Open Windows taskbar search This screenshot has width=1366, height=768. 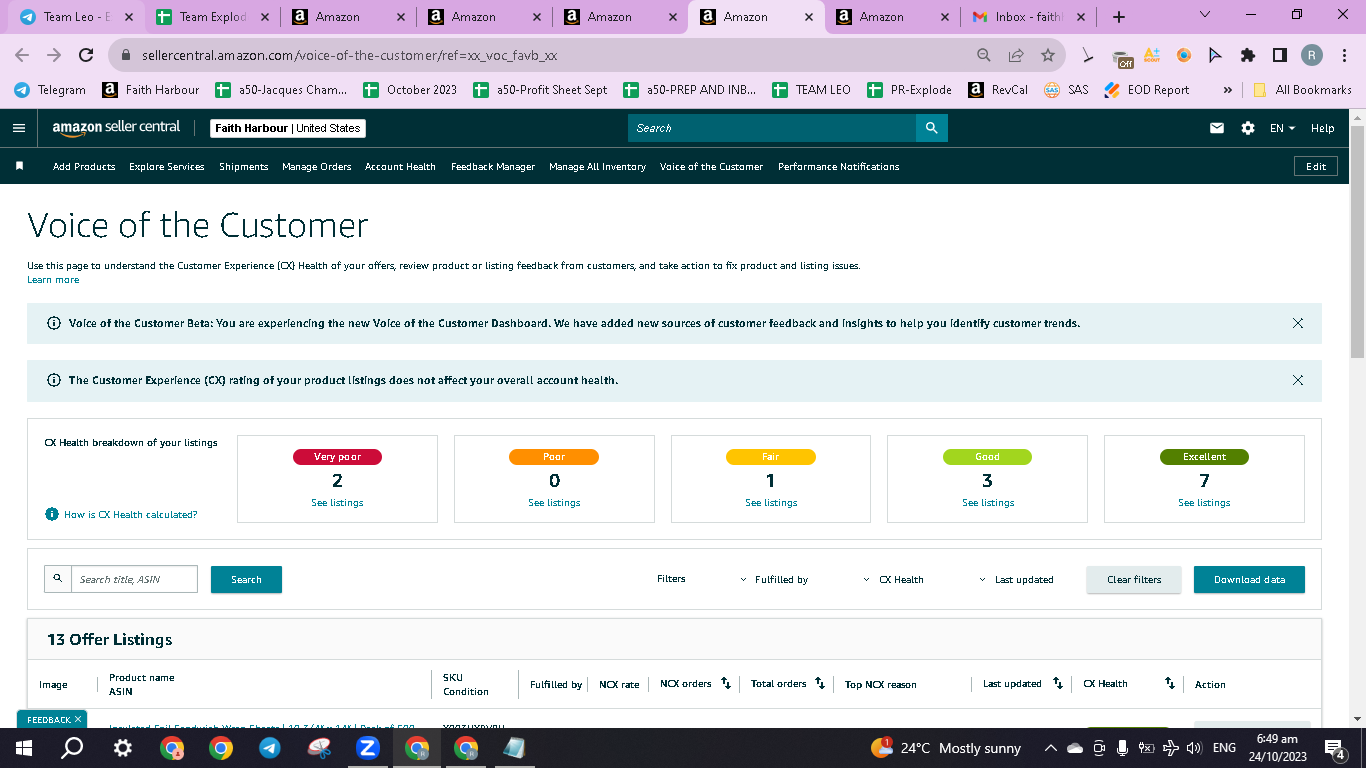point(72,748)
